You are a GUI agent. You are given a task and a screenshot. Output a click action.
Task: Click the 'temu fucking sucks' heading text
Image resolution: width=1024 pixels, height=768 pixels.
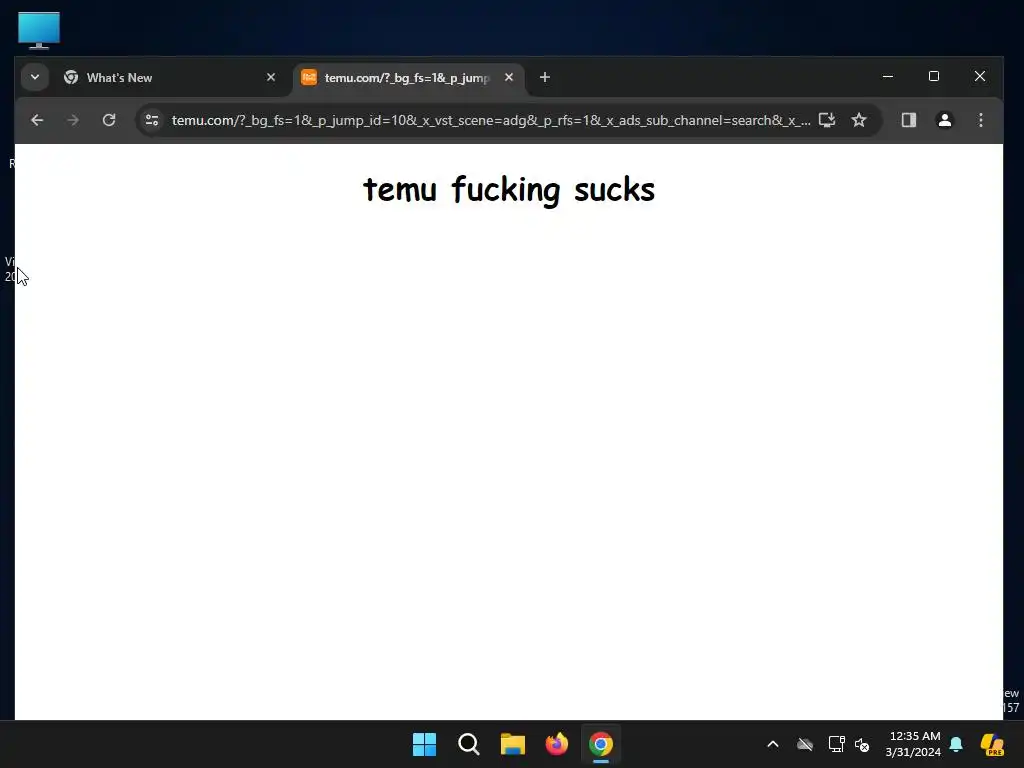click(509, 190)
